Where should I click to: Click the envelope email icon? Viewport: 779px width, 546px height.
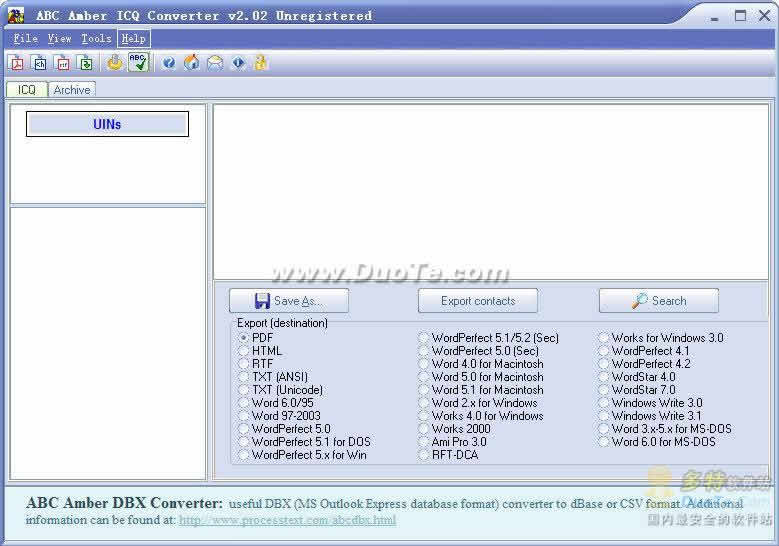click(x=215, y=63)
